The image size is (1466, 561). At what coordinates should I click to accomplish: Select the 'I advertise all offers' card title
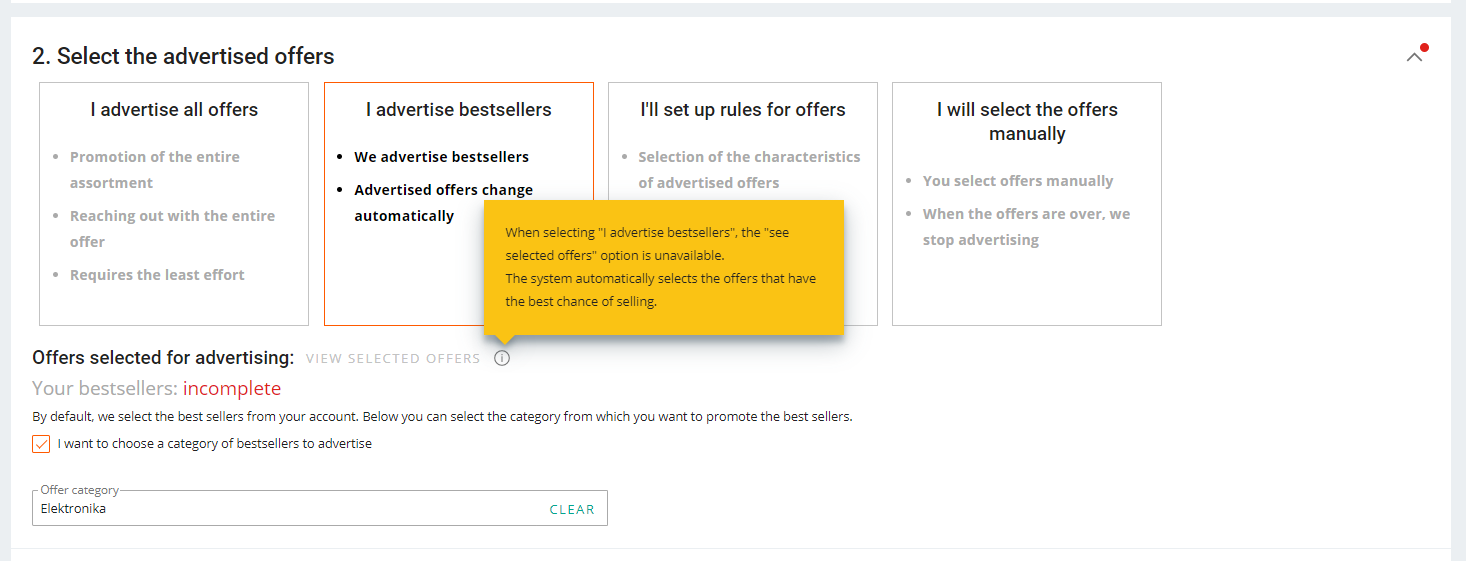pos(174,110)
